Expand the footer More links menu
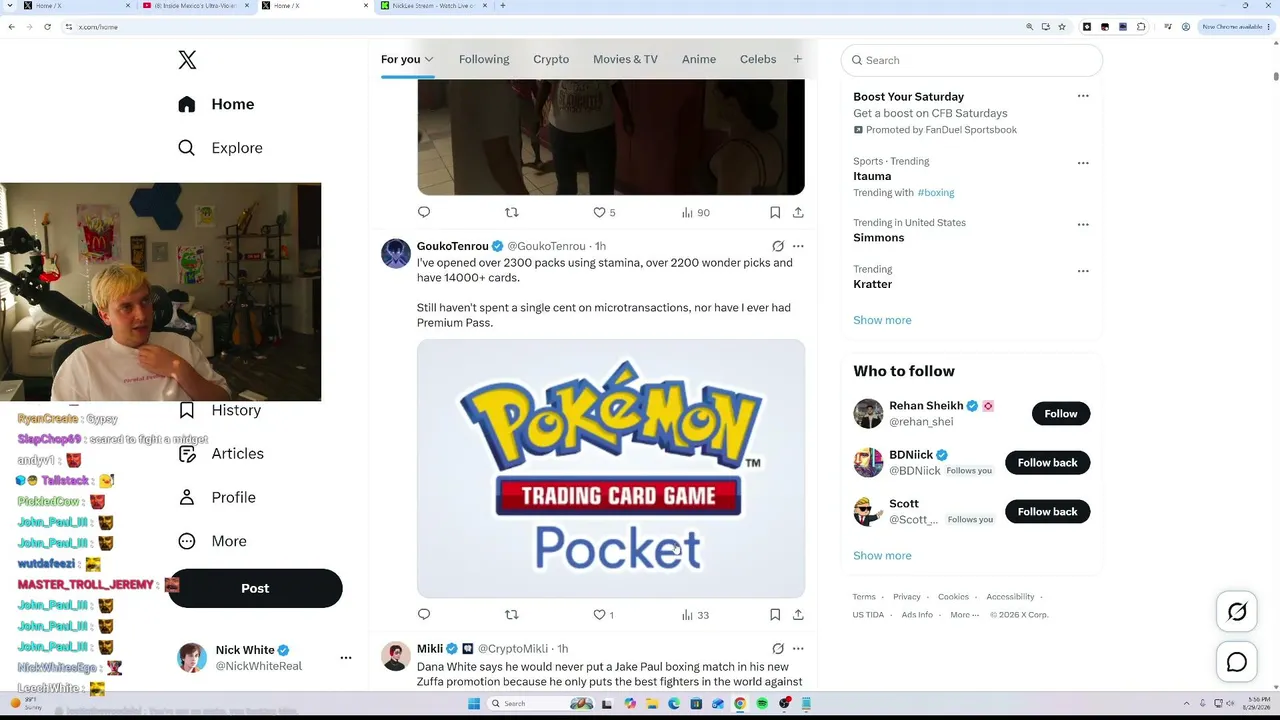Image resolution: width=1280 pixels, height=720 pixels. tap(965, 615)
